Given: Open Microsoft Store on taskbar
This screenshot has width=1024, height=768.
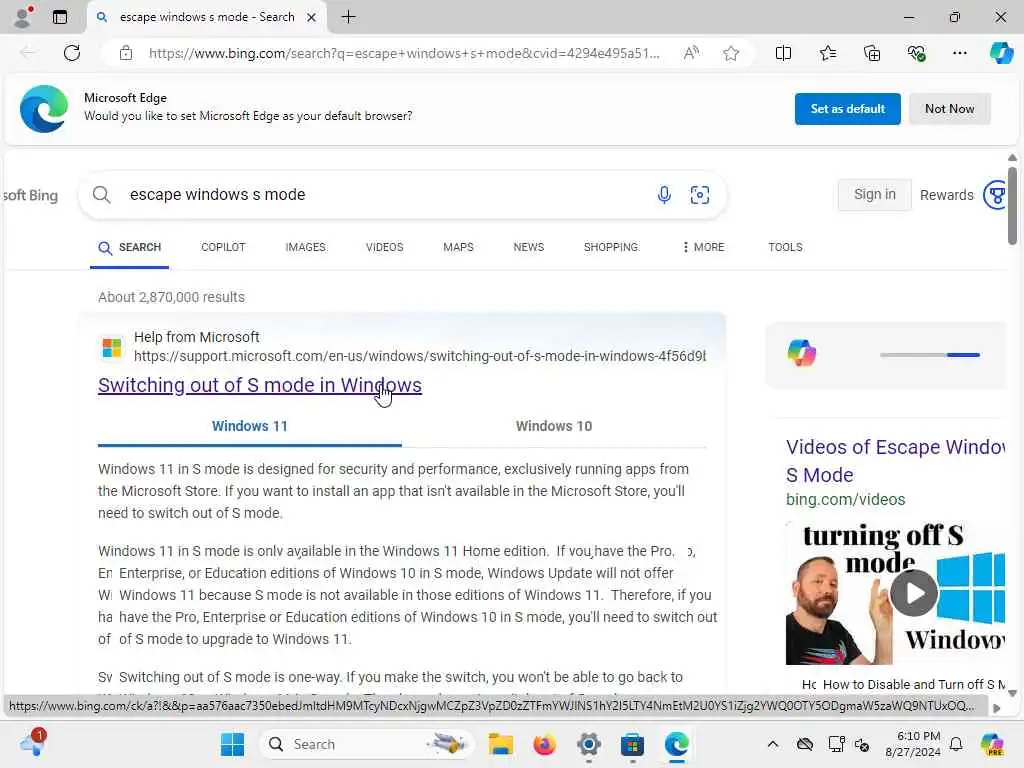Looking at the screenshot, I should [x=632, y=744].
